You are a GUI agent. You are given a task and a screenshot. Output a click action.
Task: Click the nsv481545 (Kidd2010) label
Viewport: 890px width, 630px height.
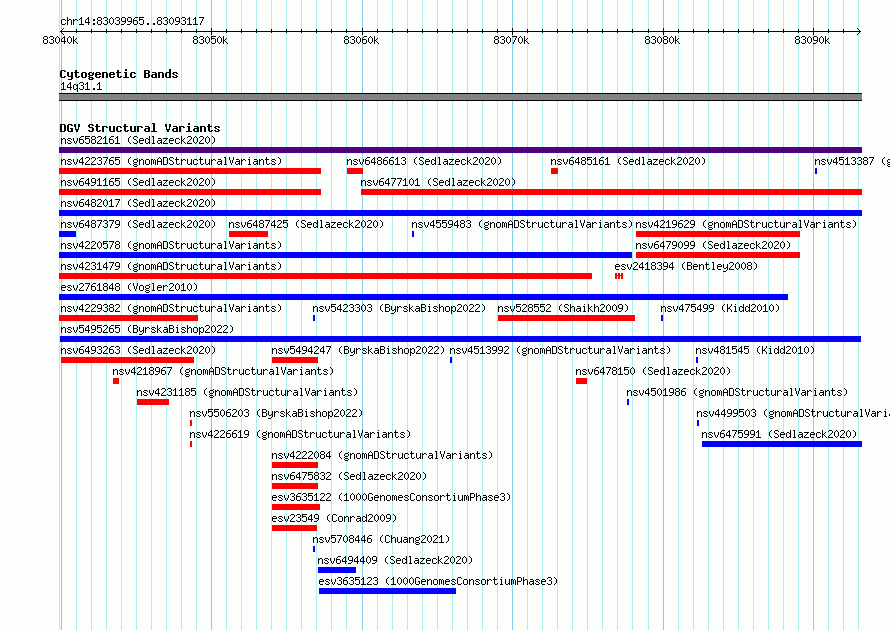(x=755, y=350)
